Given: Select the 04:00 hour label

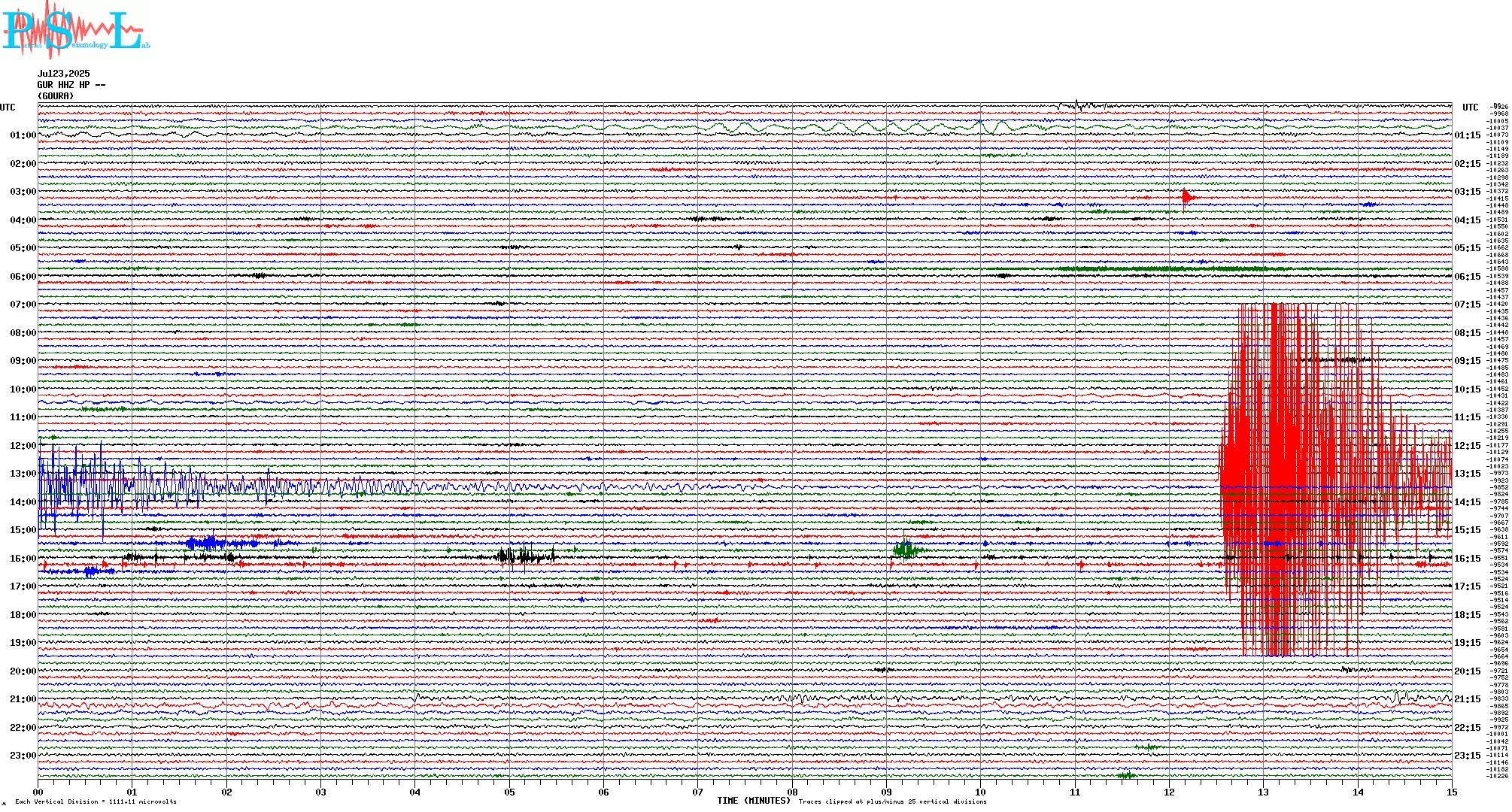Looking at the screenshot, I should pyautogui.click(x=23, y=220).
